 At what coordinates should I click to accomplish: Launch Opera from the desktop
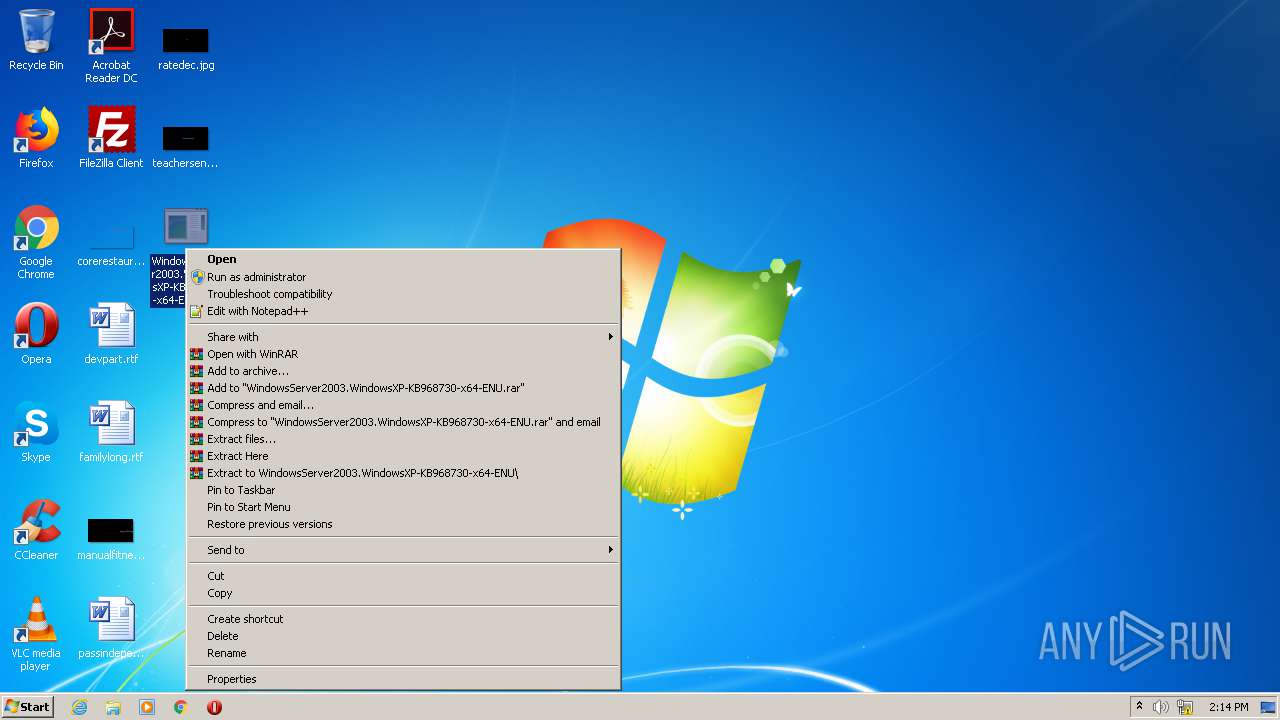pyautogui.click(x=36, y=334)
